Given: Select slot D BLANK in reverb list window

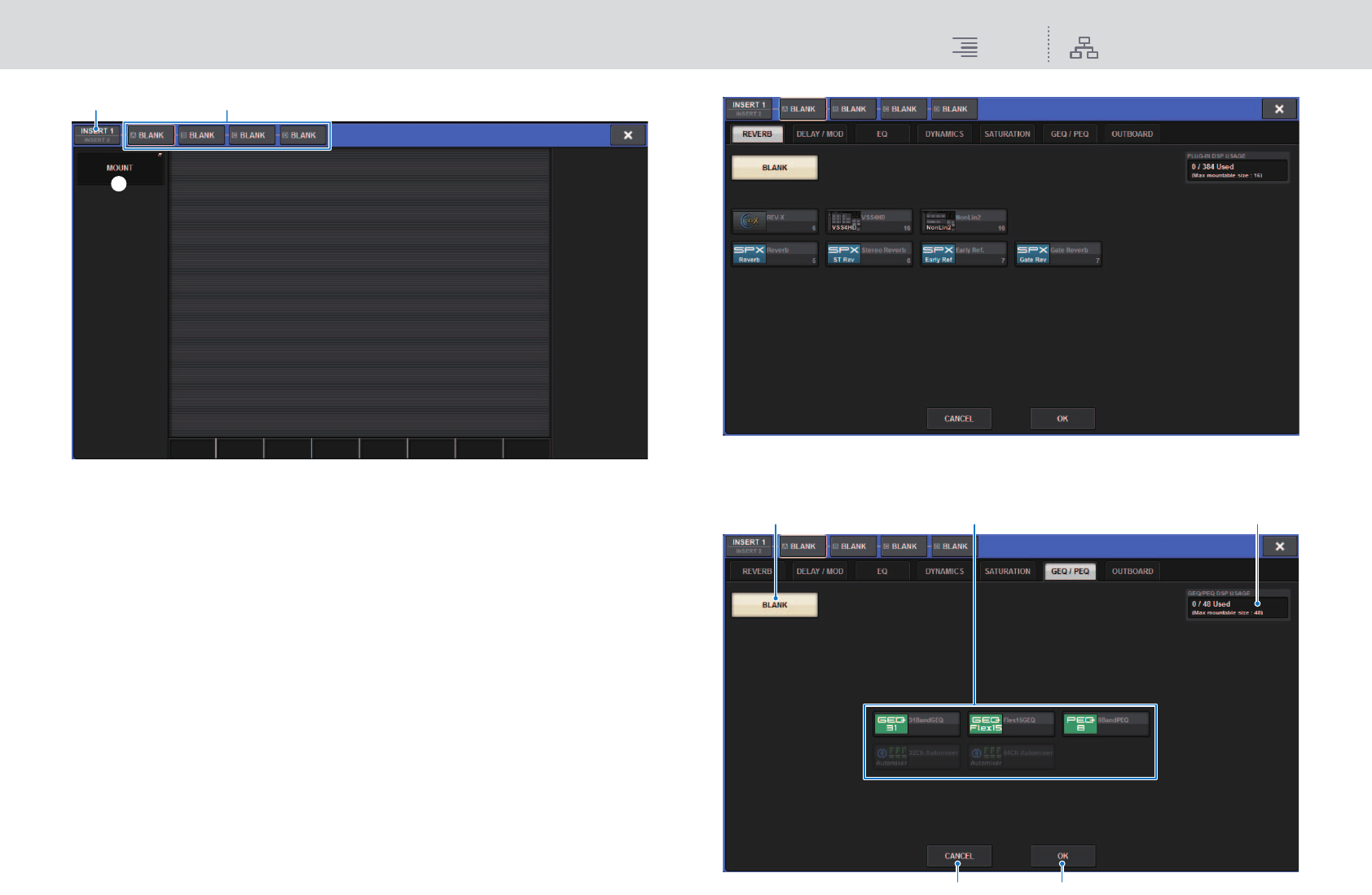Looking at the screenshot, I should [x=955, y=109].
